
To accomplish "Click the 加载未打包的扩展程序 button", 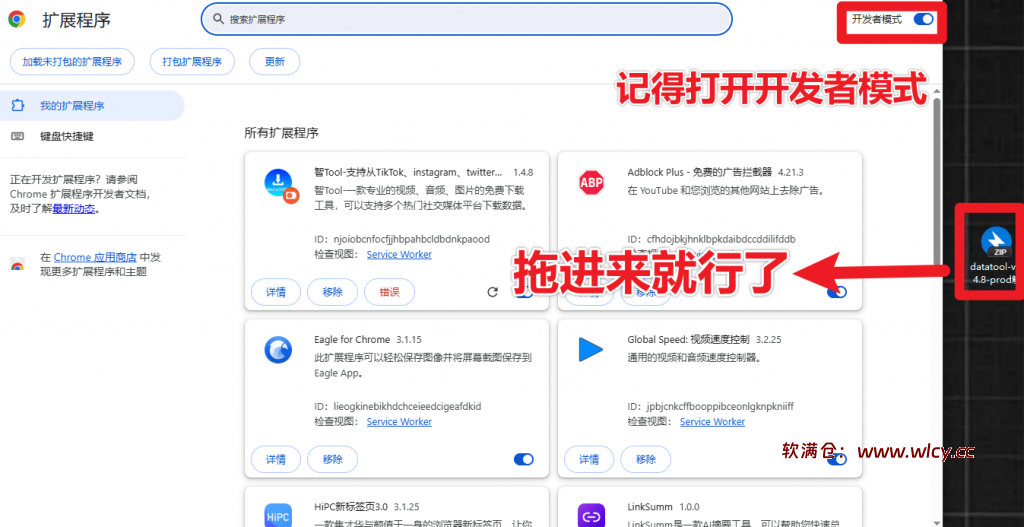I will point(72,62).
